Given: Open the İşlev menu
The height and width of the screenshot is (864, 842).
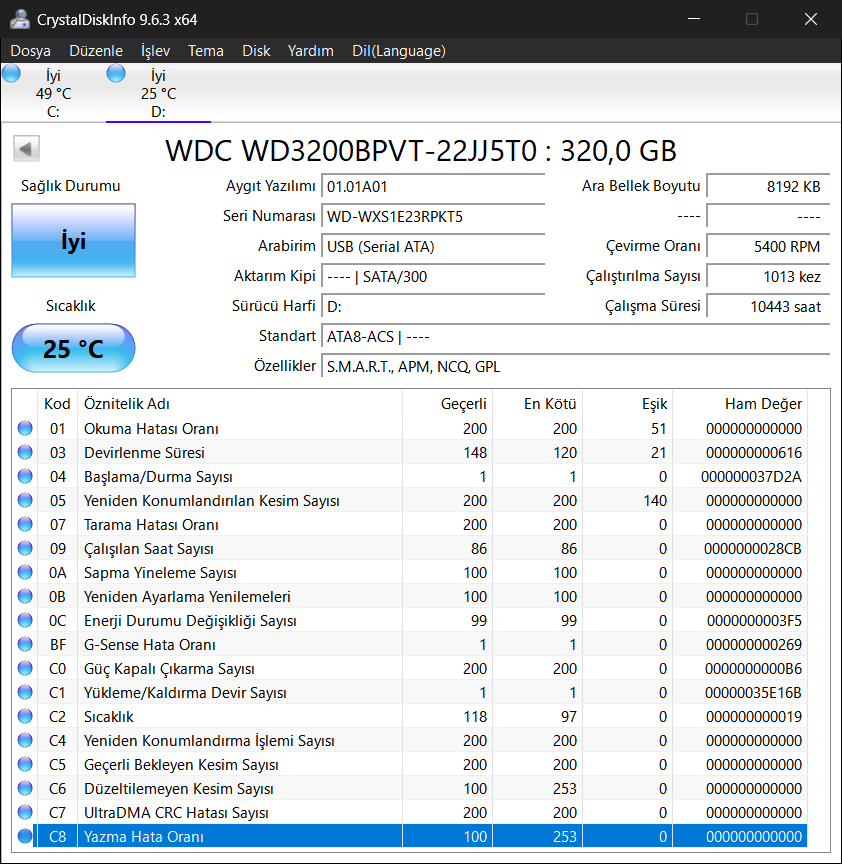Looking at the screenshot, I should pyautogui.click(x=155, y=51).
